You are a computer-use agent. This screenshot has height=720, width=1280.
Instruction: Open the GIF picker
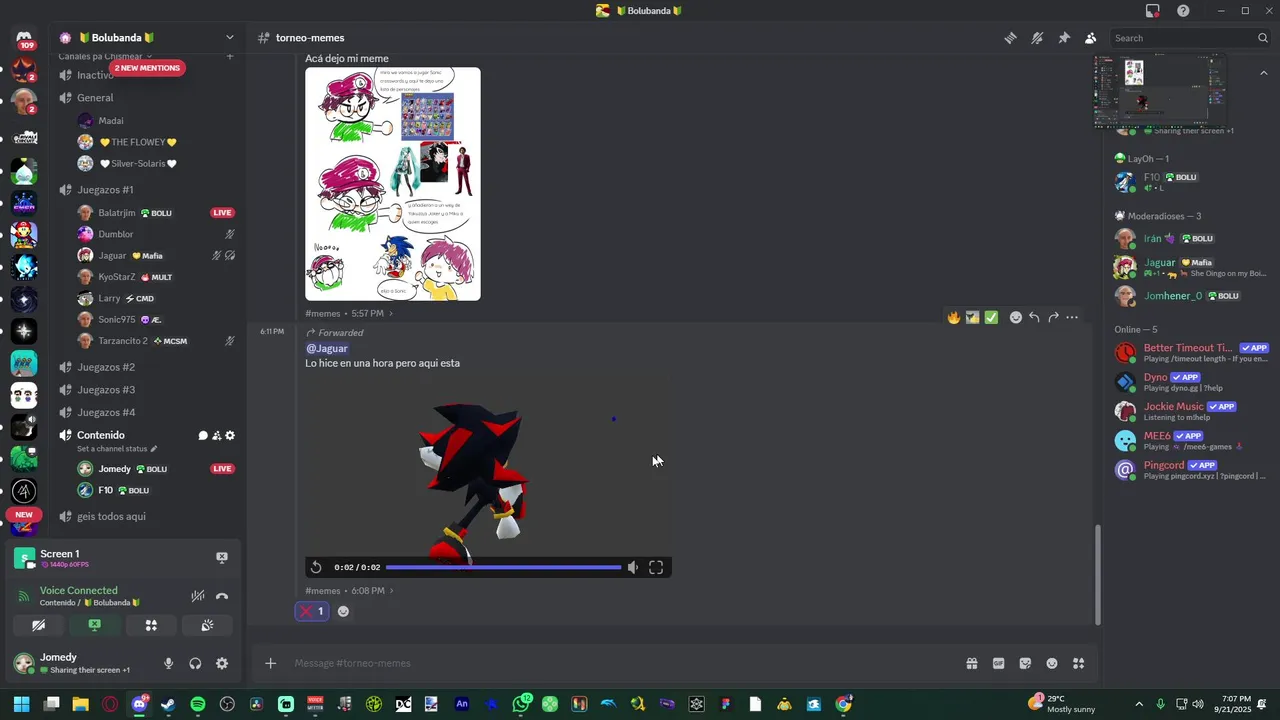(x=998, y=663)
